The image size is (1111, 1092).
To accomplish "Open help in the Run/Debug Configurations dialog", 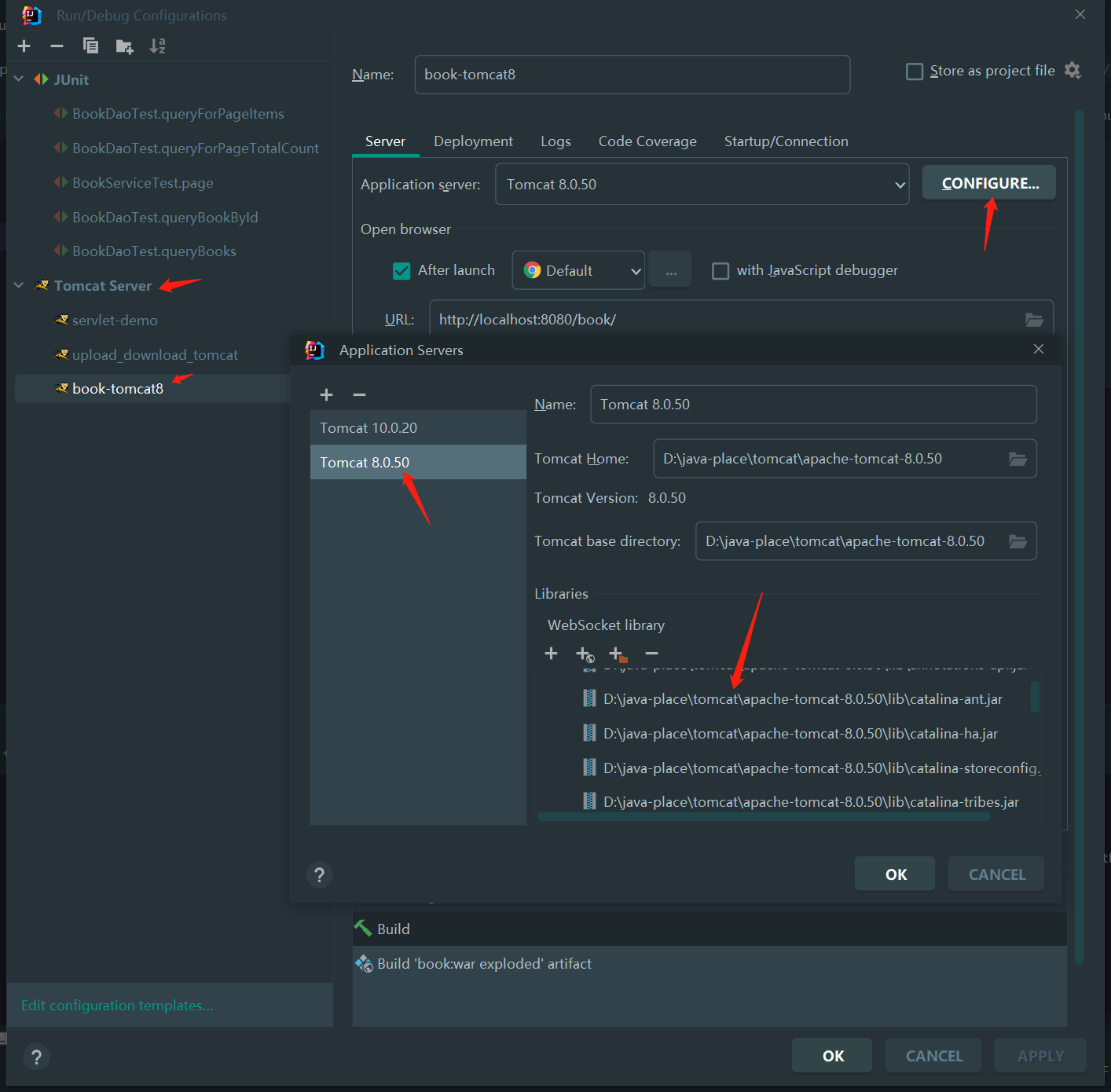I will (36, 1057).
